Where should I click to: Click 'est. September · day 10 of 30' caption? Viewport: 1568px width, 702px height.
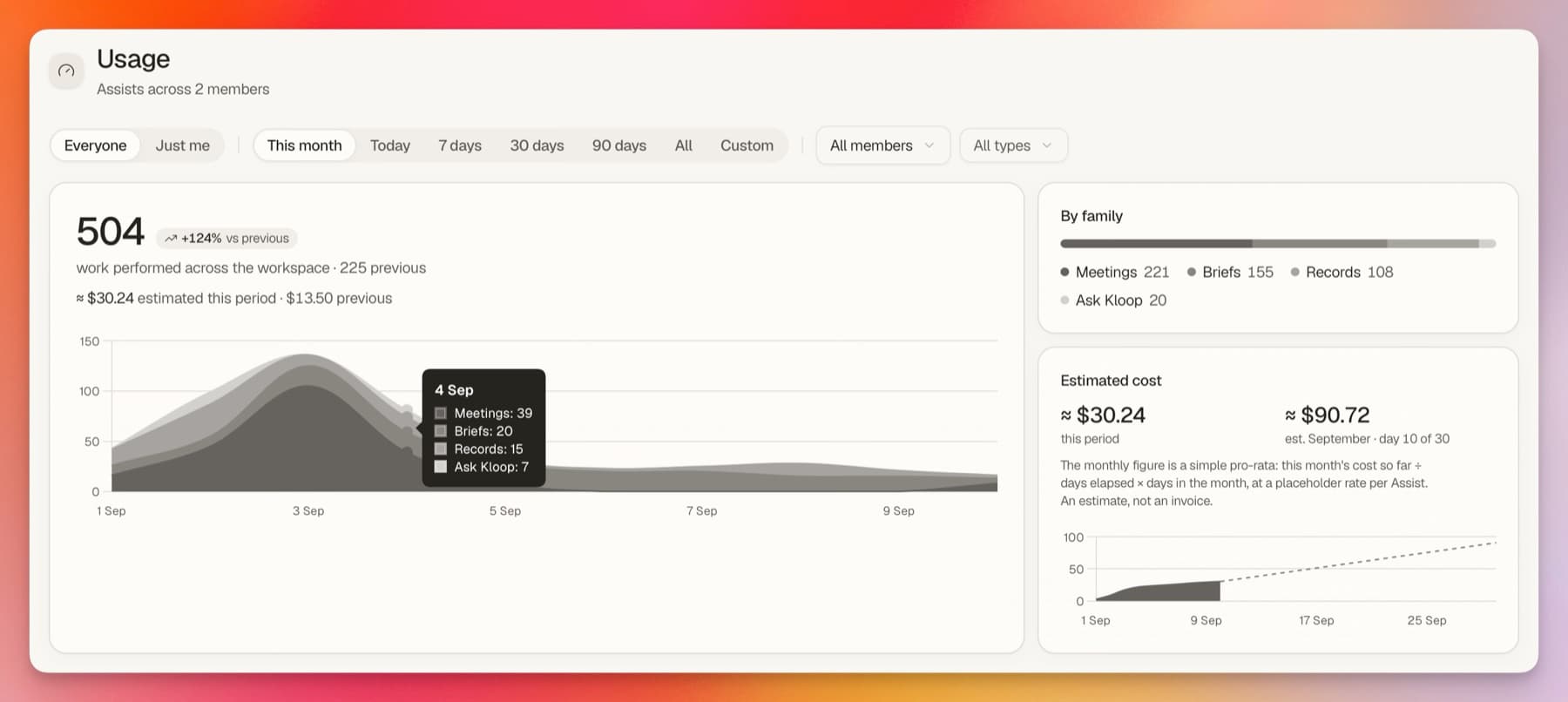tap(1367, 439)
